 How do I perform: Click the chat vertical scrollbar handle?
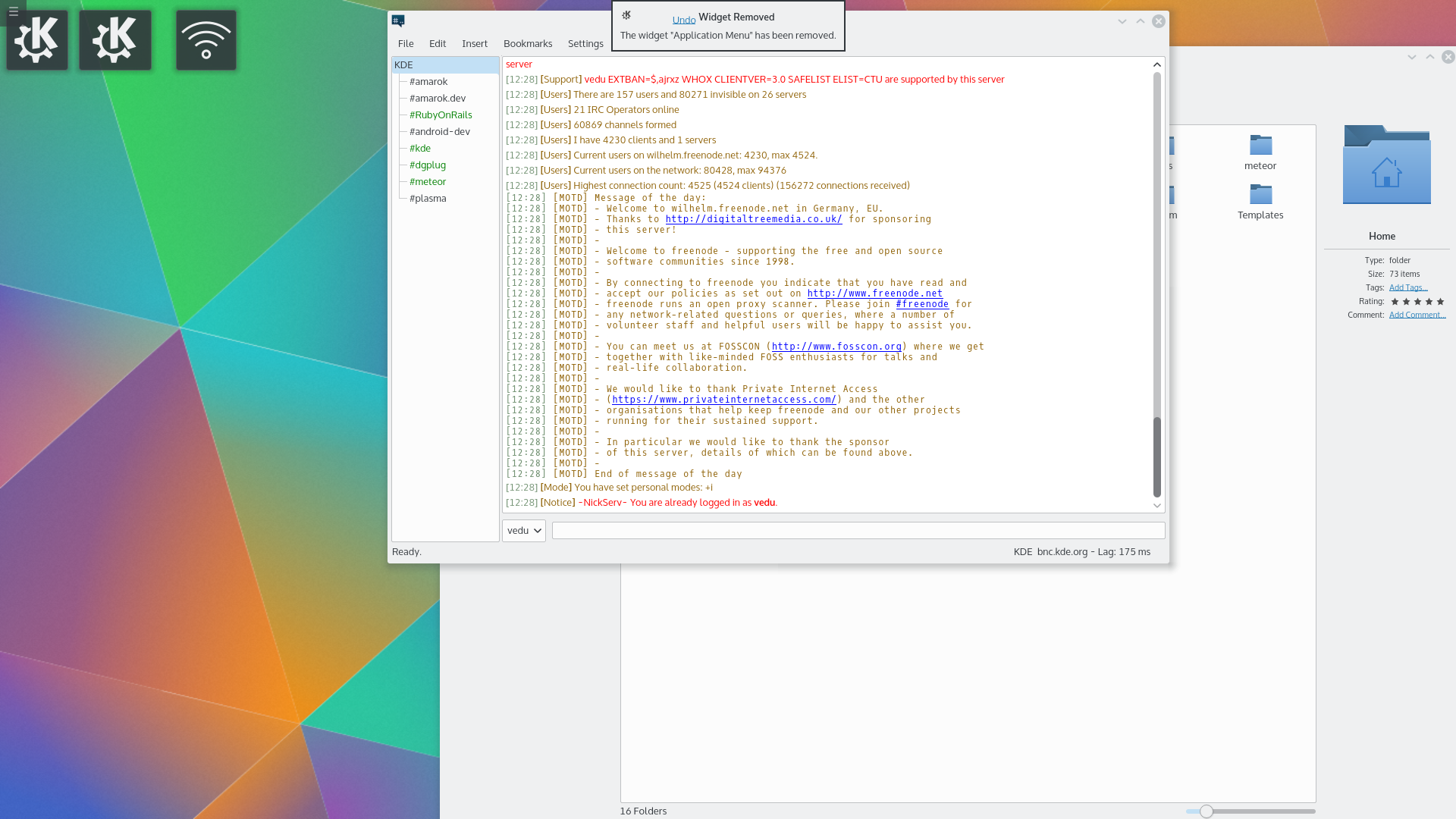pos(1157,457)
